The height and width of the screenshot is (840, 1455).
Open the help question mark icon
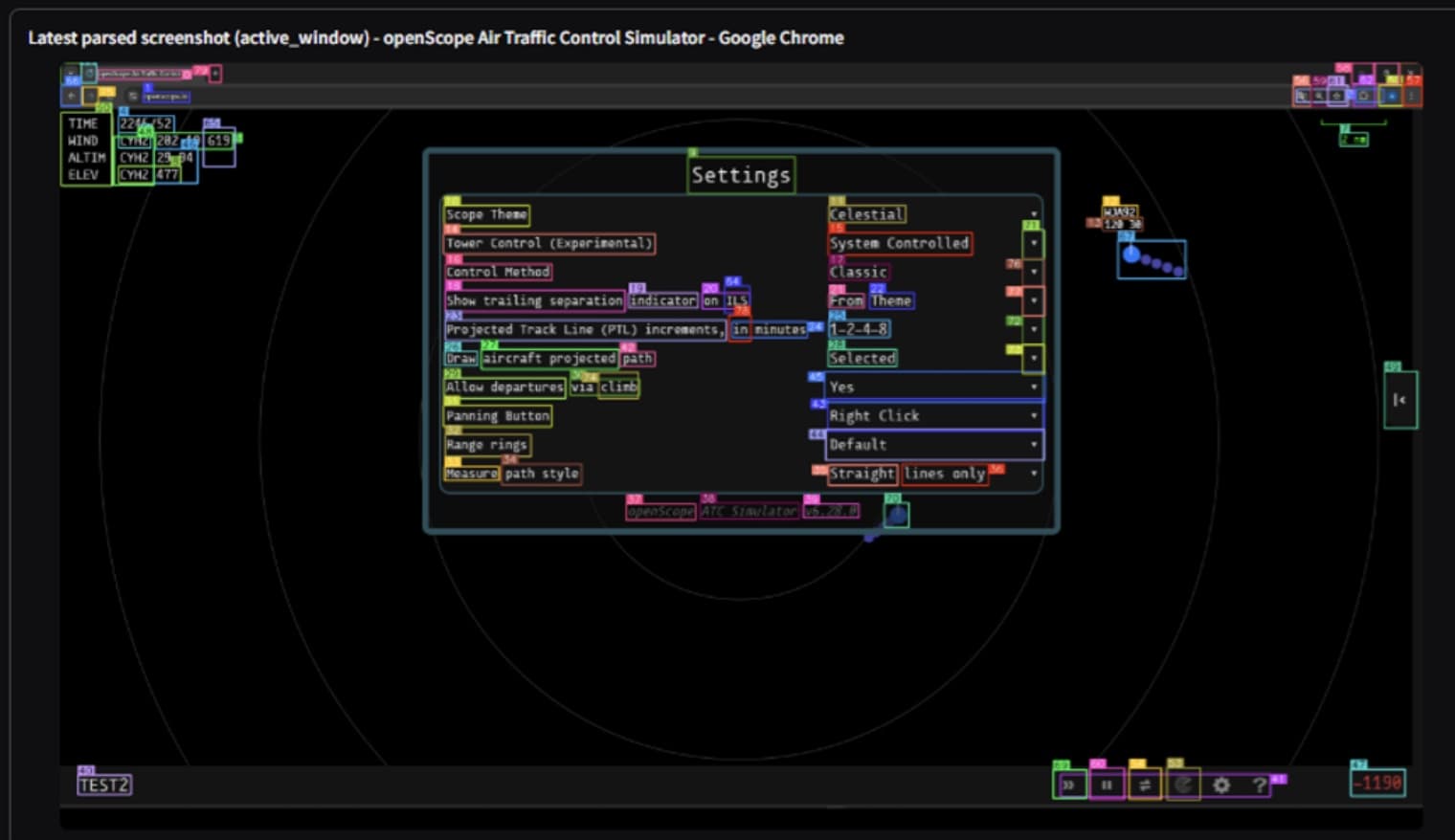[x=1259, y=785]
